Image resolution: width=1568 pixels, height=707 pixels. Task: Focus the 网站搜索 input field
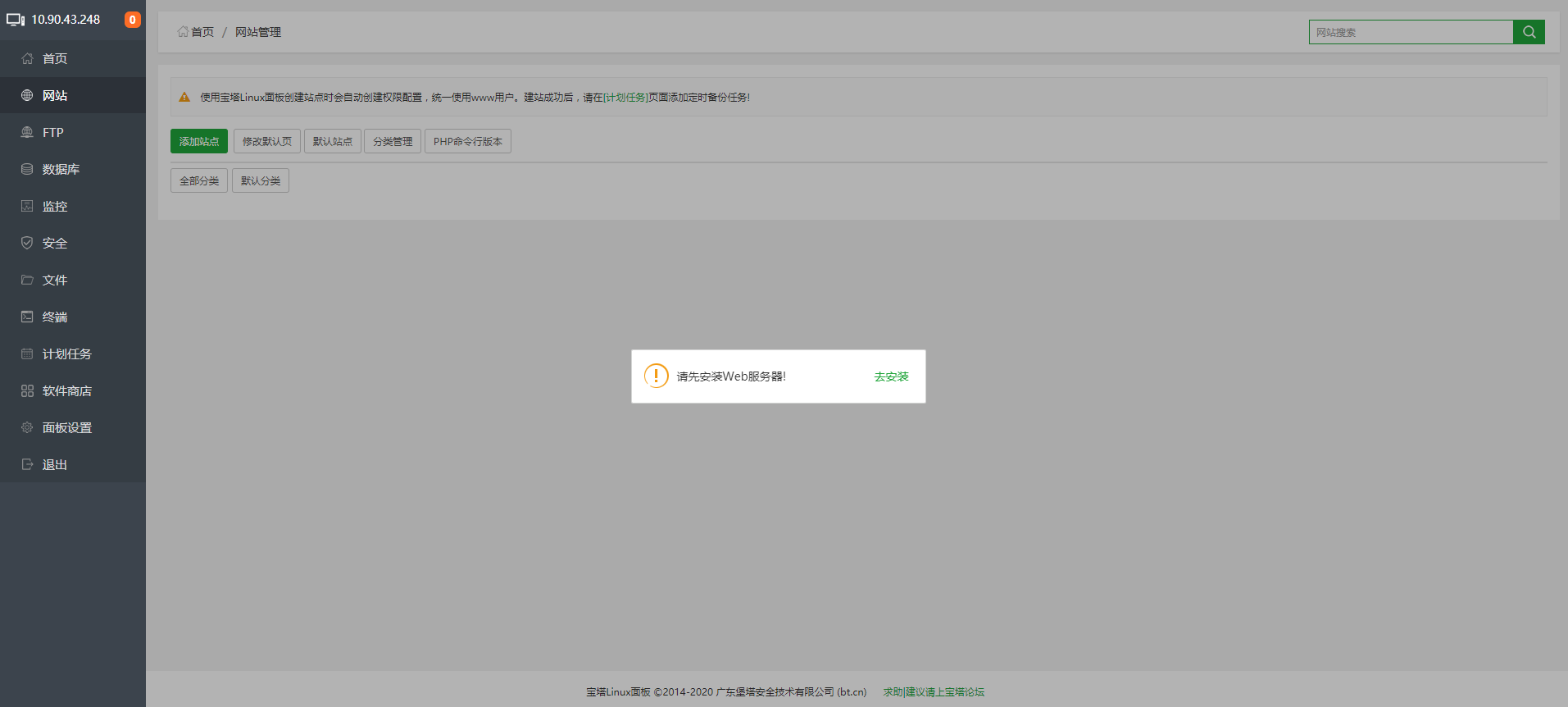click(x=1411, y=32)
